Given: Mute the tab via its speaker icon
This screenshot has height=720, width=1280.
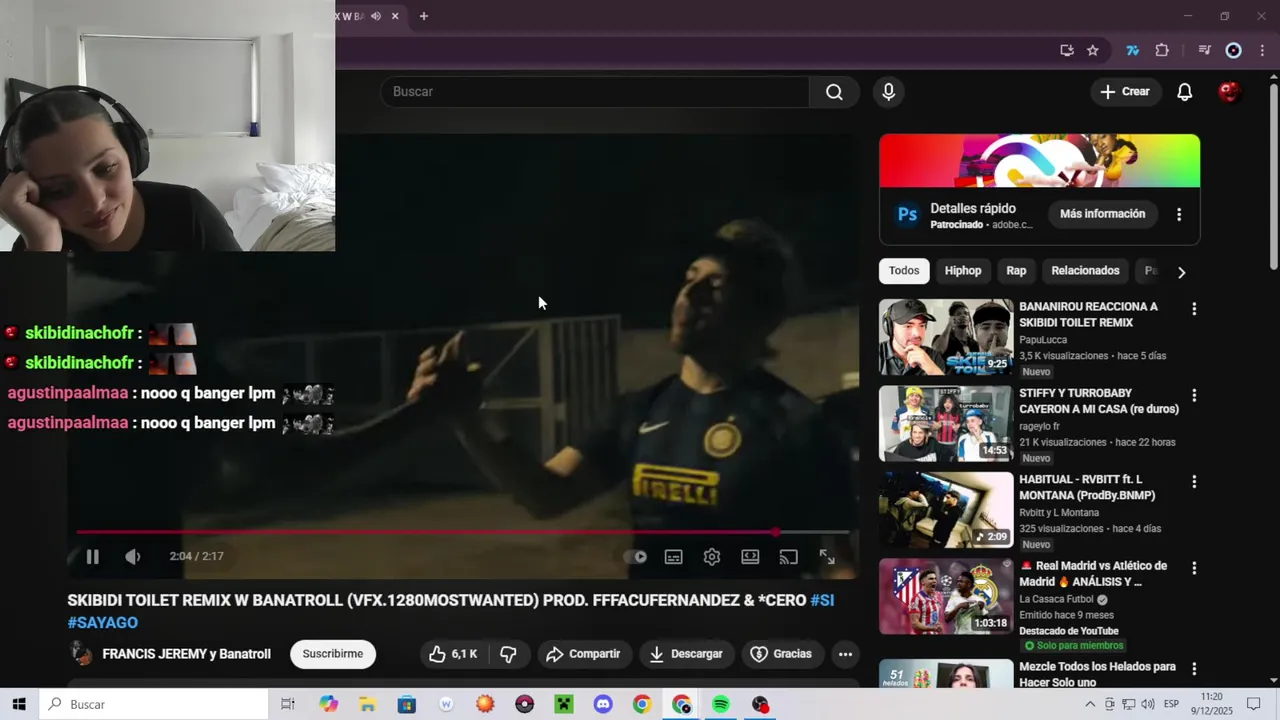Looking at the screenshot, I should coord(376,16).
